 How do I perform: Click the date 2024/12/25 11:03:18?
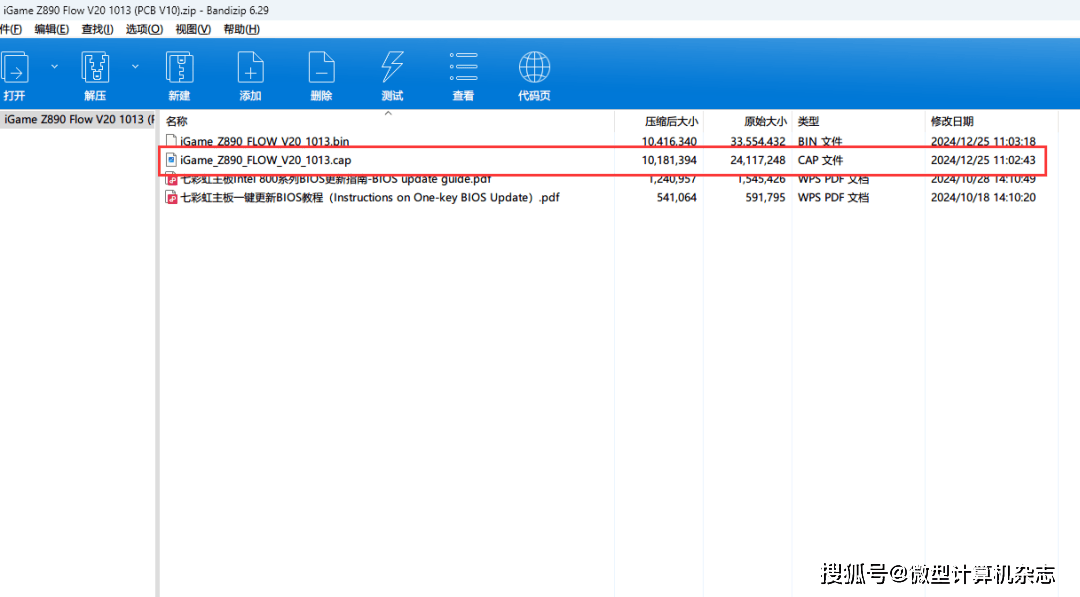point(983,141)
